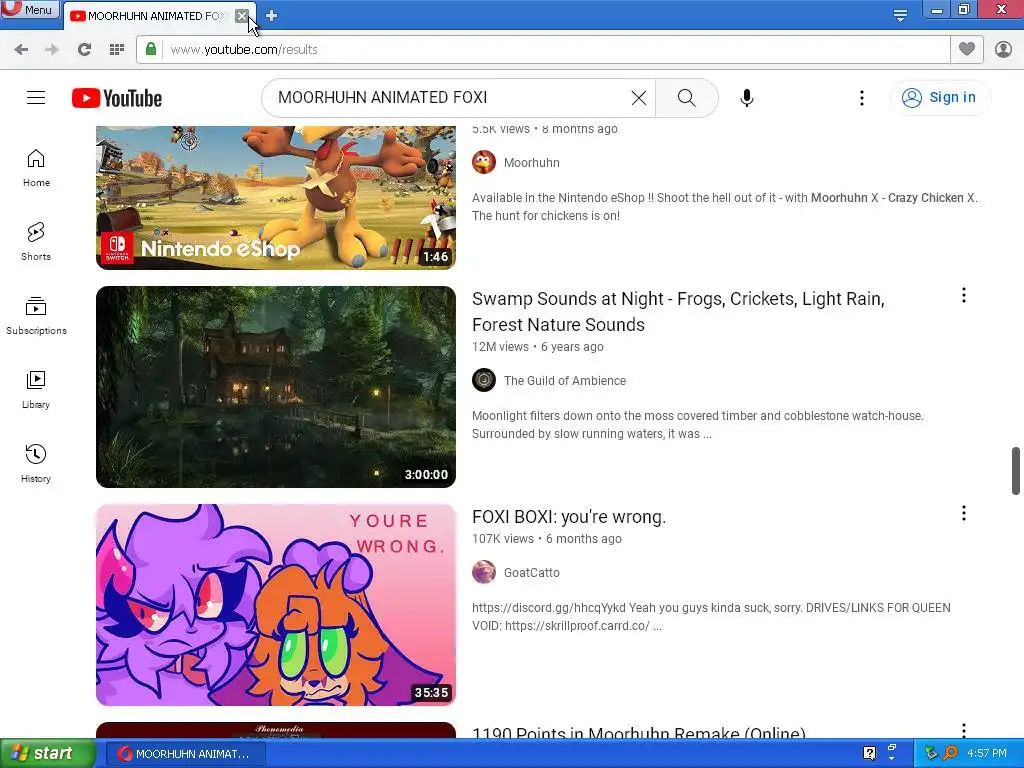Viewport: 1024px width, 768px height.
Task: Reload the current page
Action: tap(84, 50)
